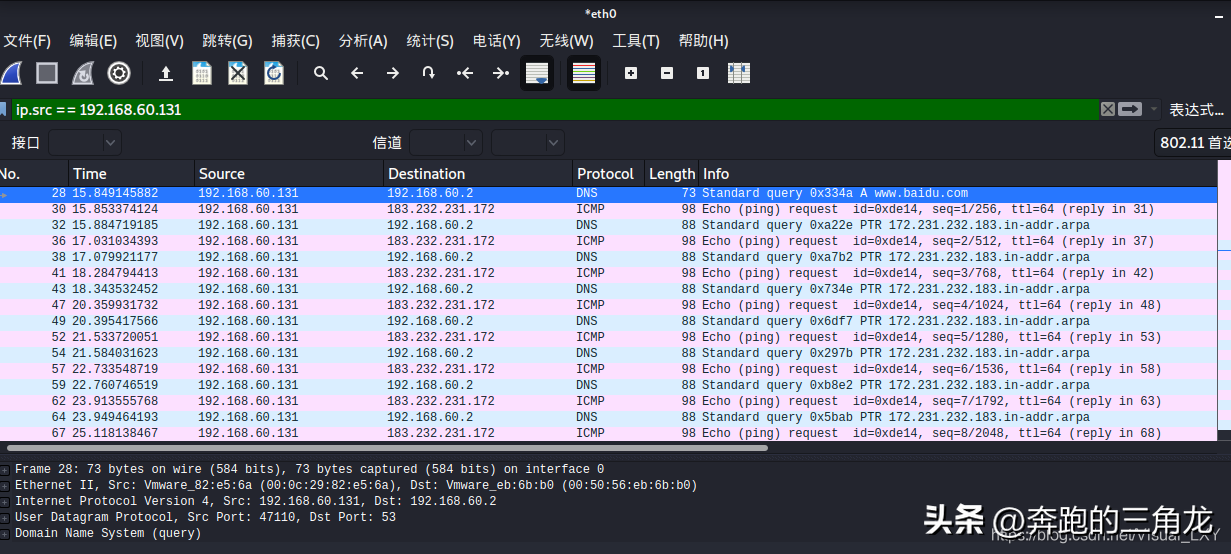Close the capture file via toolbar icon
The image size is (1231, 554).
click(x=237, y=73)
